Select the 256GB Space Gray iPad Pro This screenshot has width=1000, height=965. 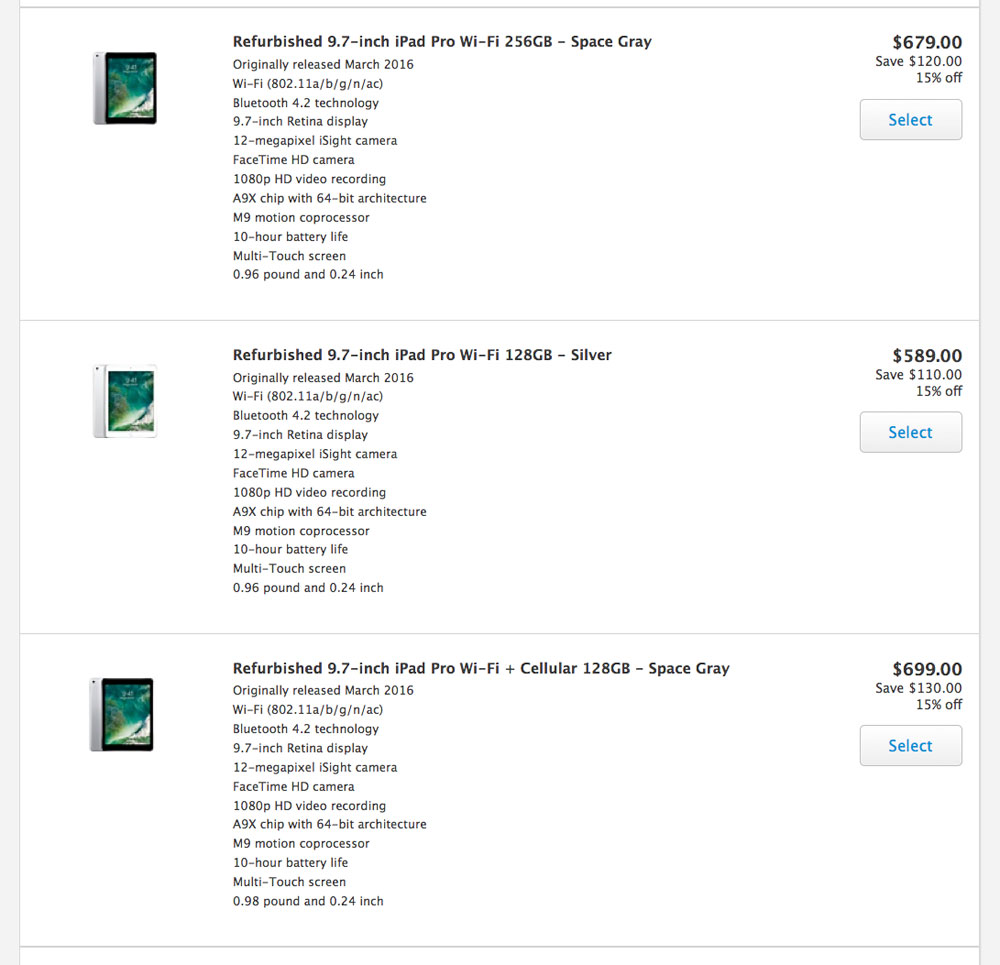[x=910, y=119]
